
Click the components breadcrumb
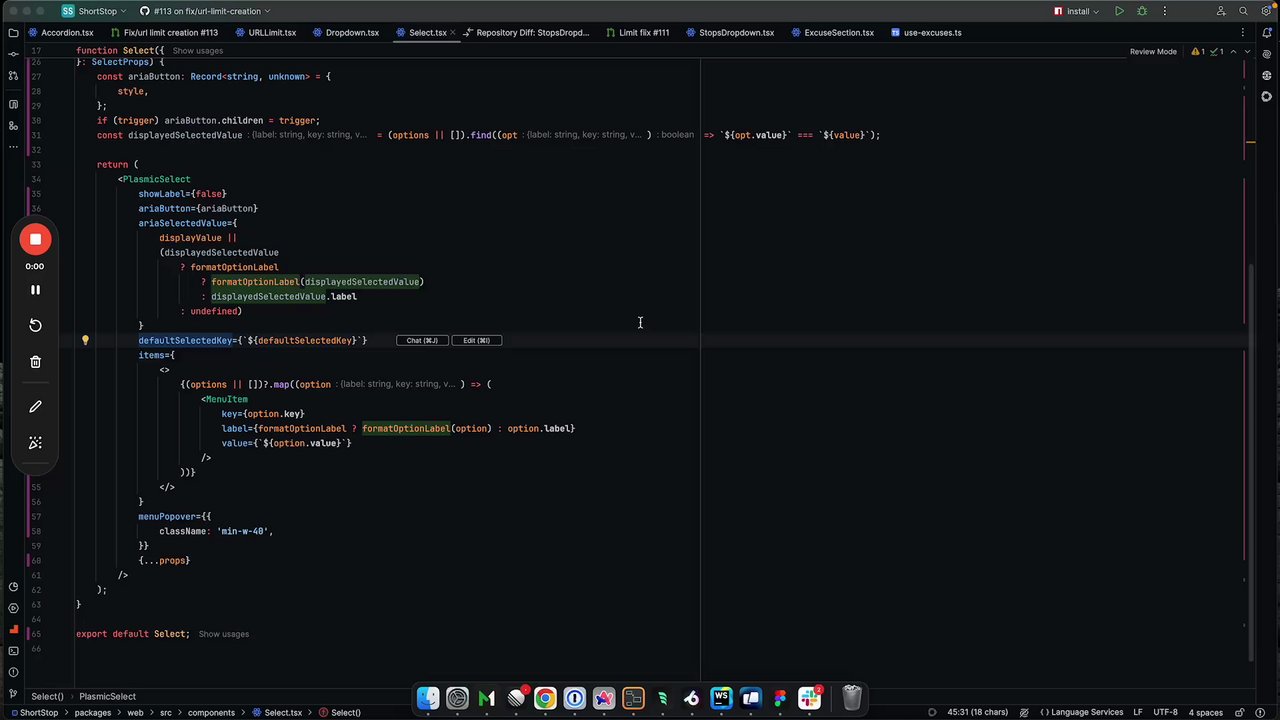(x=211, y=712)
